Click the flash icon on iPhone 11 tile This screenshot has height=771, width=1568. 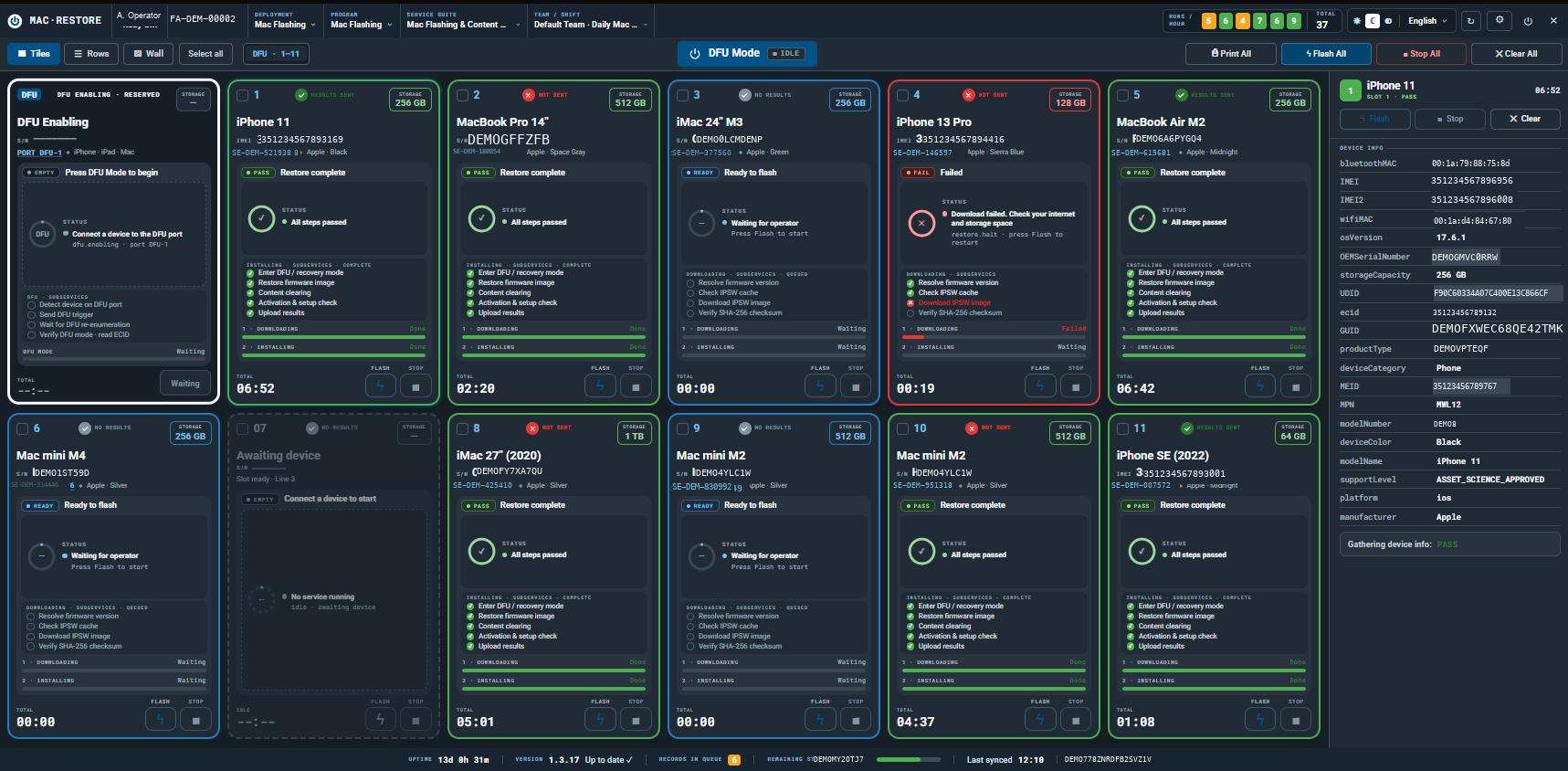pyautogui.click(x=380, y=386)
